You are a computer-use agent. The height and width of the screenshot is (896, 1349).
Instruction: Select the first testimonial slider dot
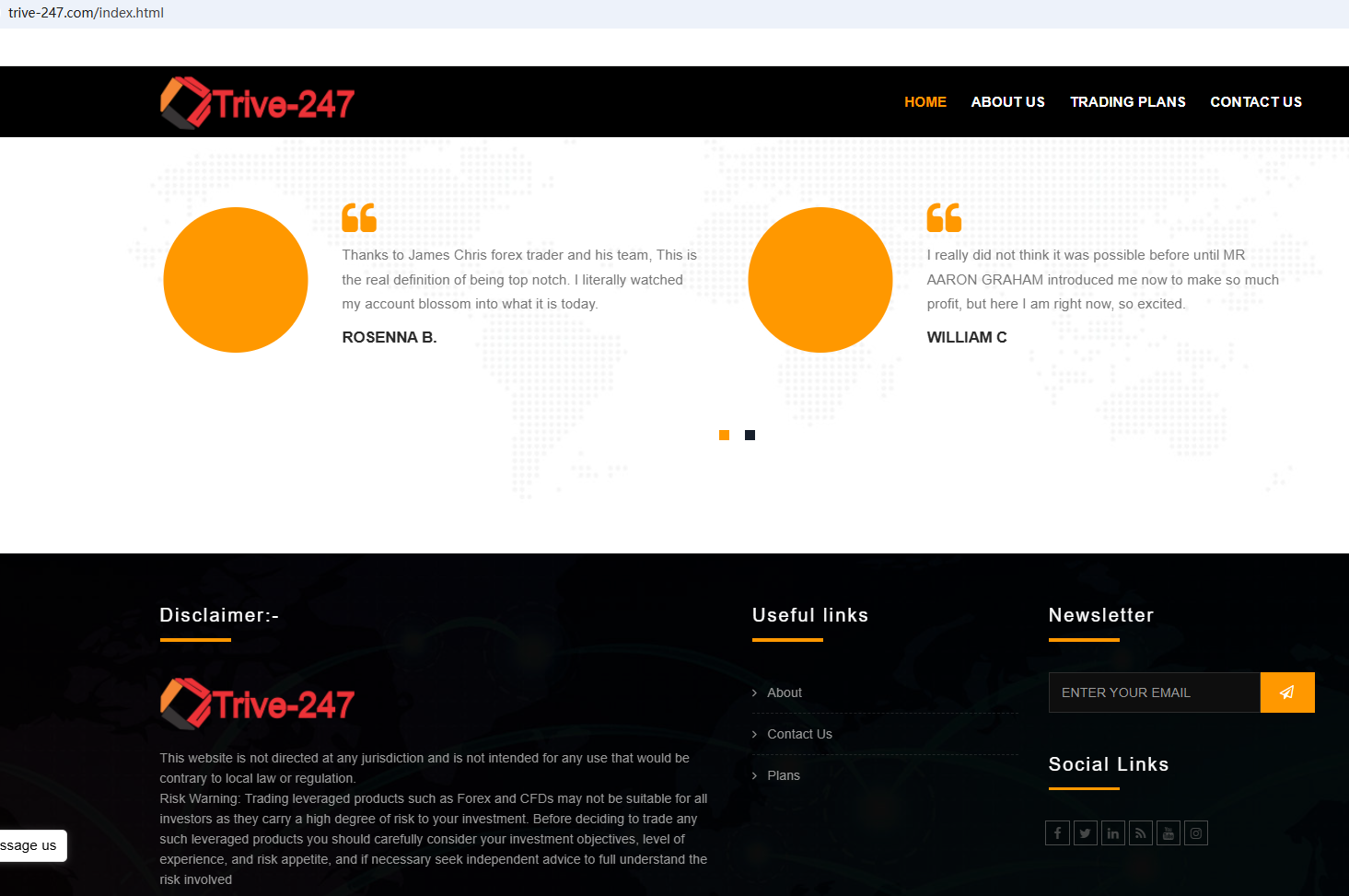point(725,436)
